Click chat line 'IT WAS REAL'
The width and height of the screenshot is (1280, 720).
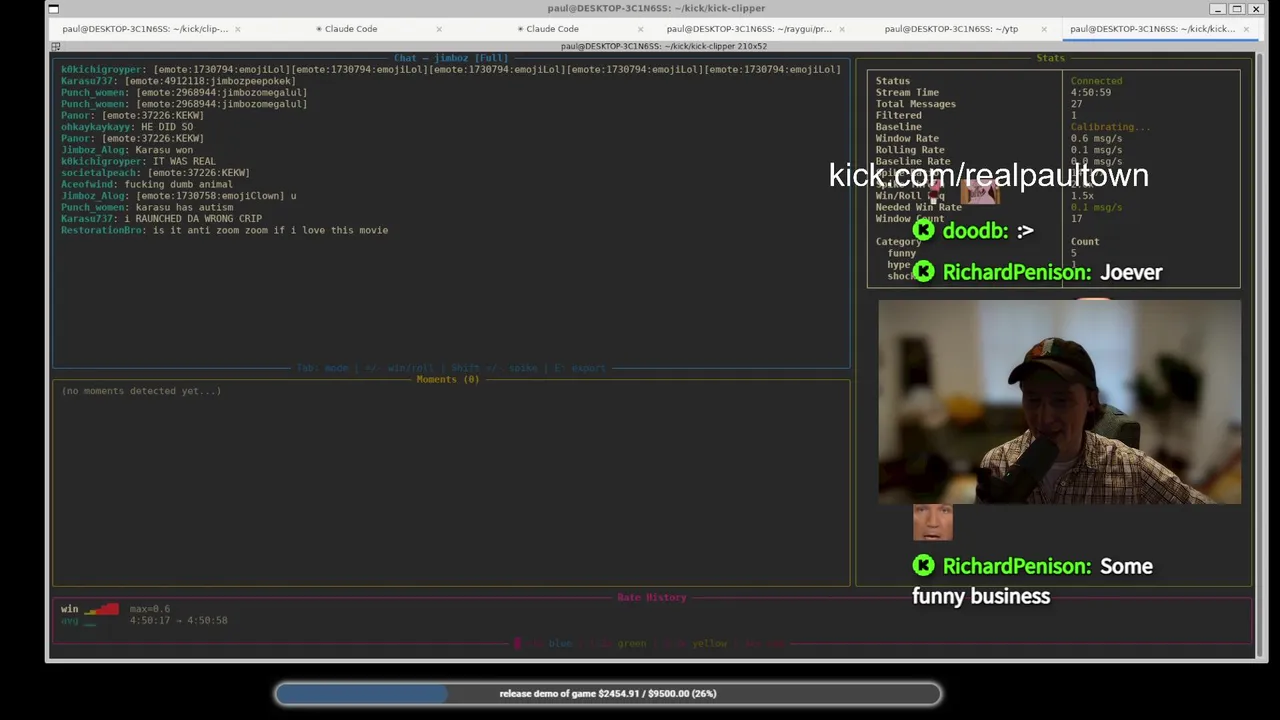[x=138, y=161]
